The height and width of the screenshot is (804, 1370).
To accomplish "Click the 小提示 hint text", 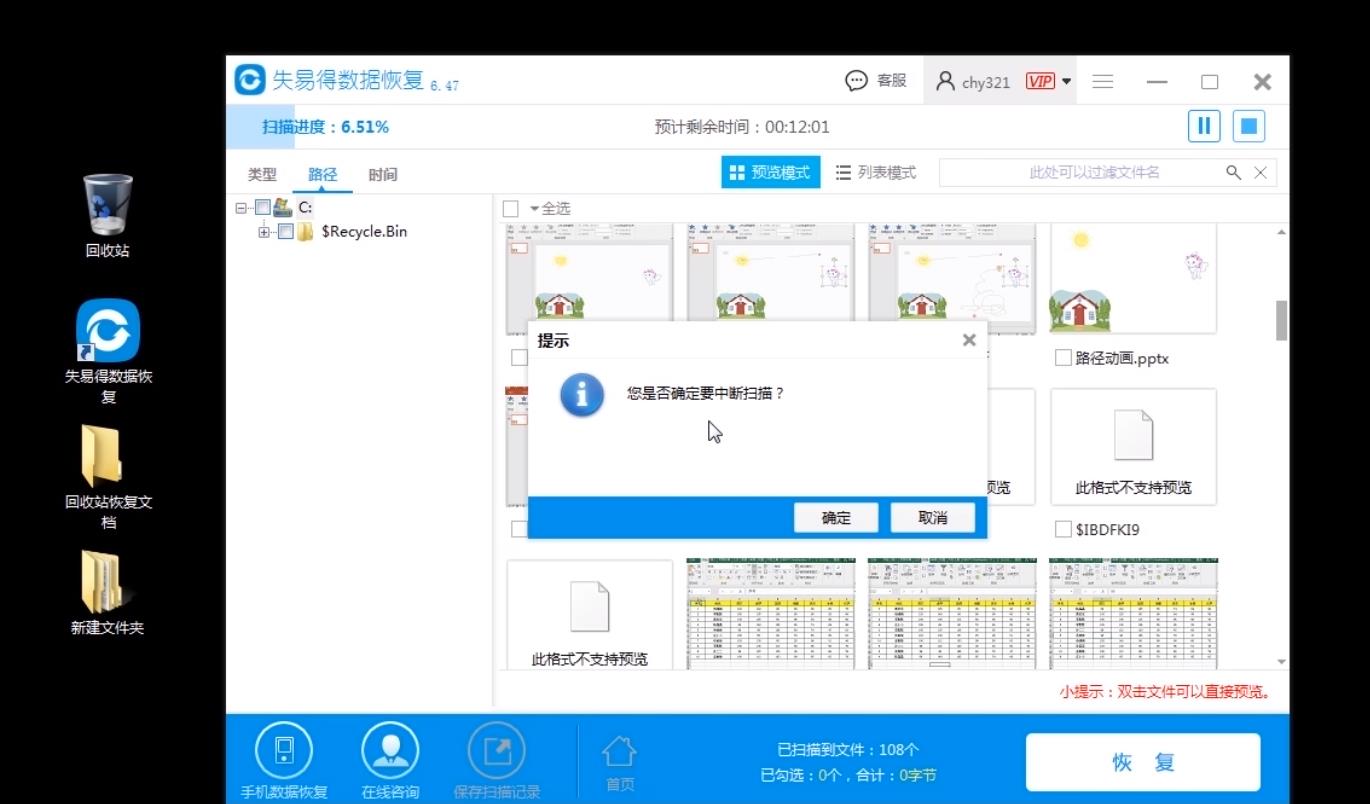I will [x=1165, y=692].
